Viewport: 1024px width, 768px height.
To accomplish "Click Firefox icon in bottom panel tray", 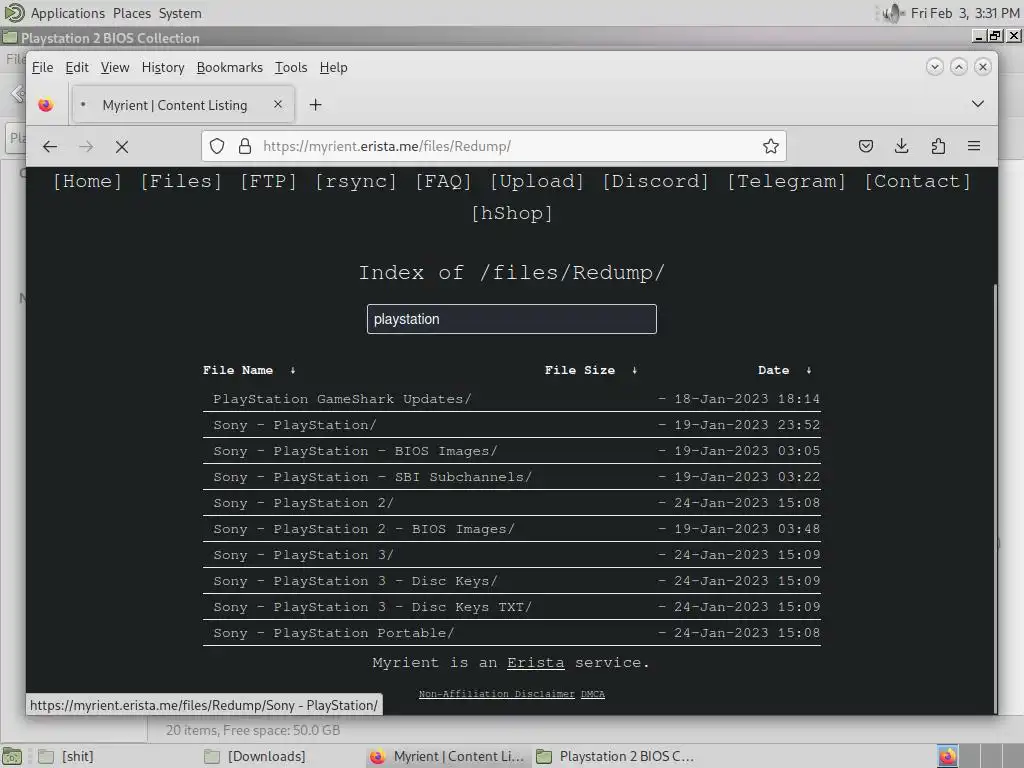I will pos(948,756).
